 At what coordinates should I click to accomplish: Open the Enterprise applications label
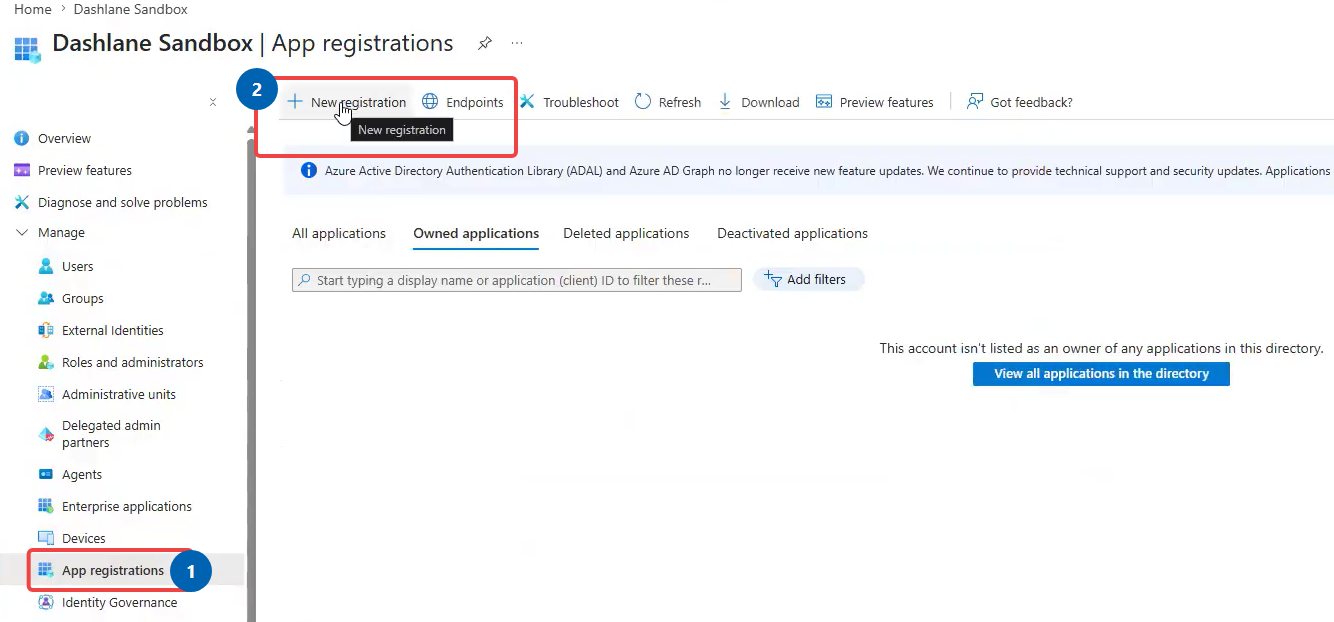point(127,506)
